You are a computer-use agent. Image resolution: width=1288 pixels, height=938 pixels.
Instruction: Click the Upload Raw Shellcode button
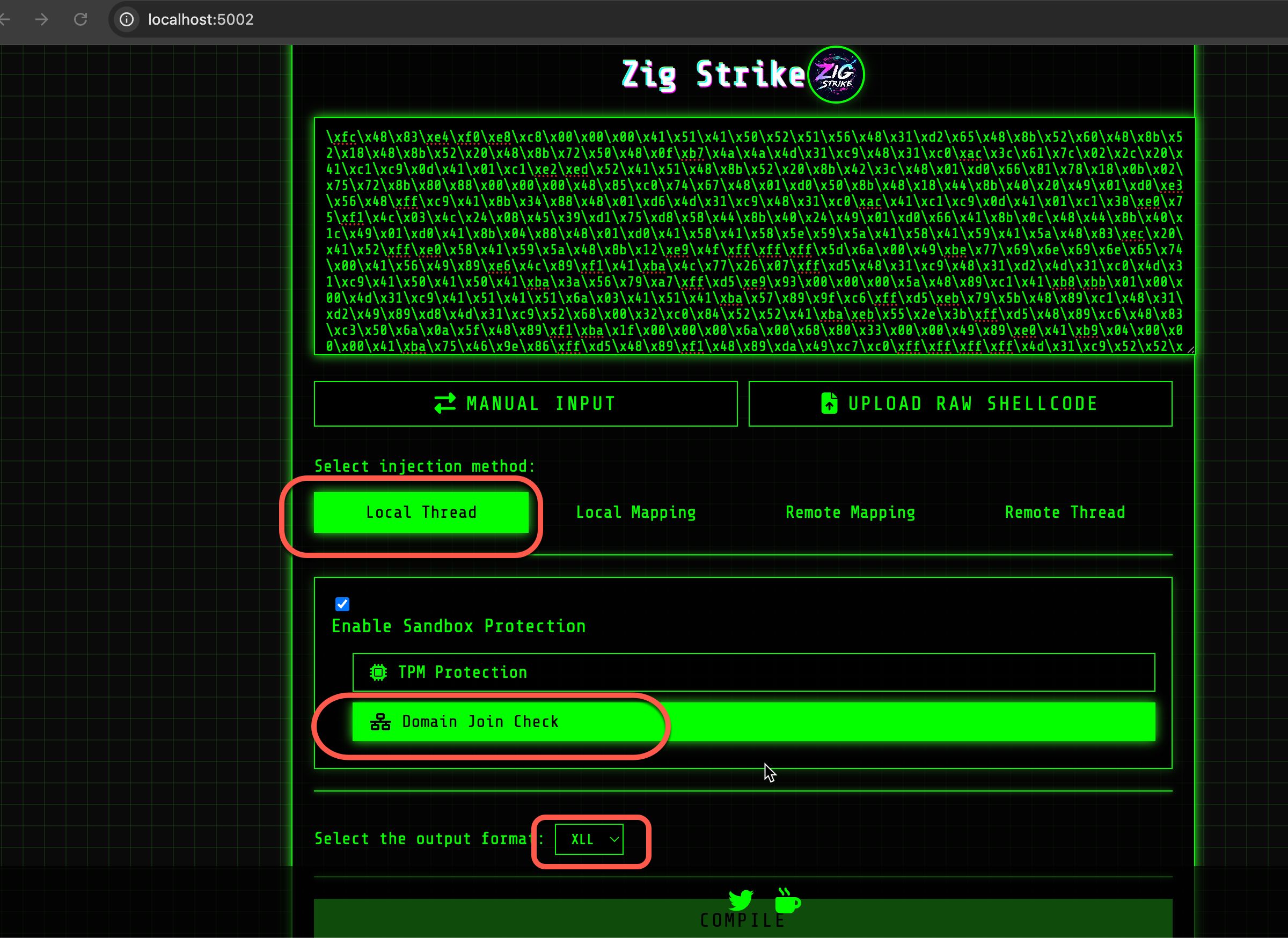[x=960, y=404]
